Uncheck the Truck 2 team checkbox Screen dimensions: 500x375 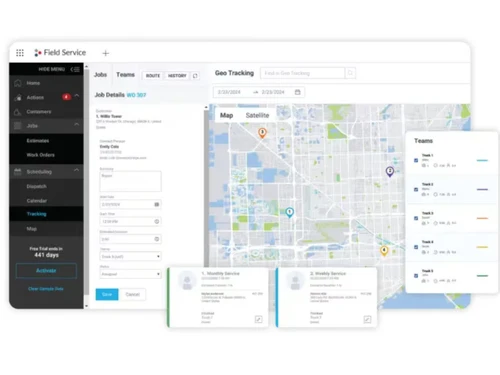click(x=416, y=189)
